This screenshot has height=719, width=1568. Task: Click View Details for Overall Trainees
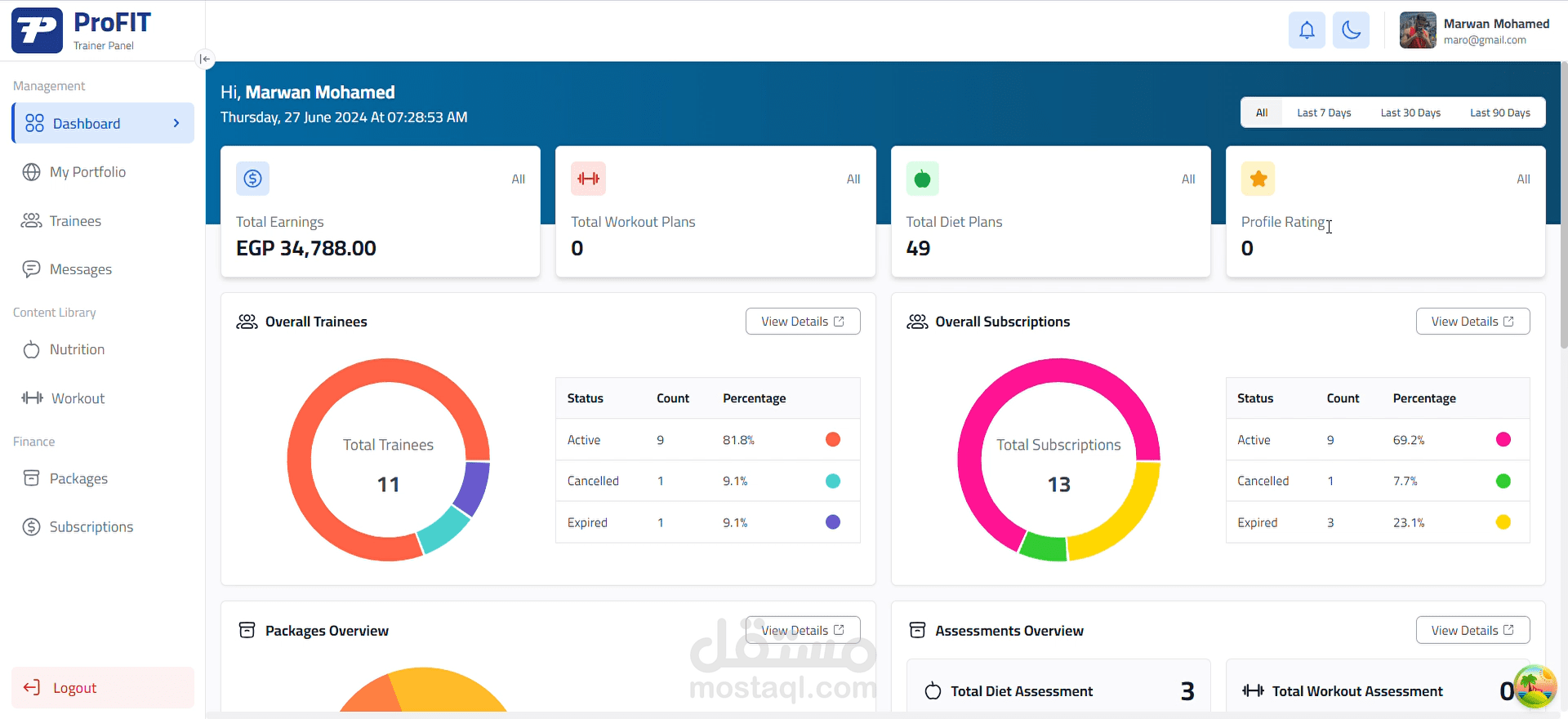[803, 322]
